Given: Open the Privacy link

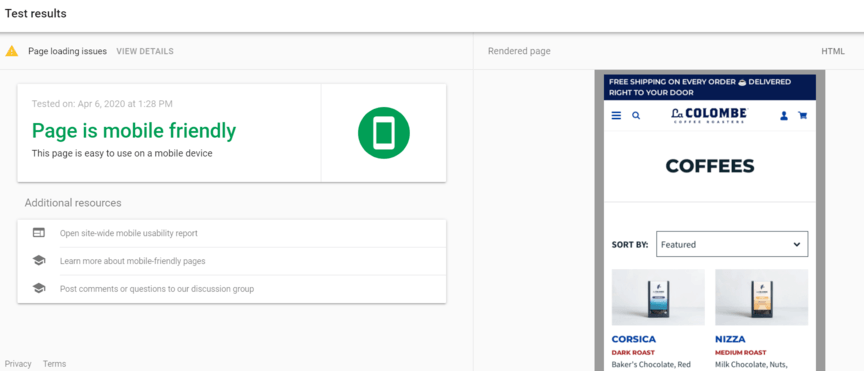Looking at the screenshot, I should (18, 364).
